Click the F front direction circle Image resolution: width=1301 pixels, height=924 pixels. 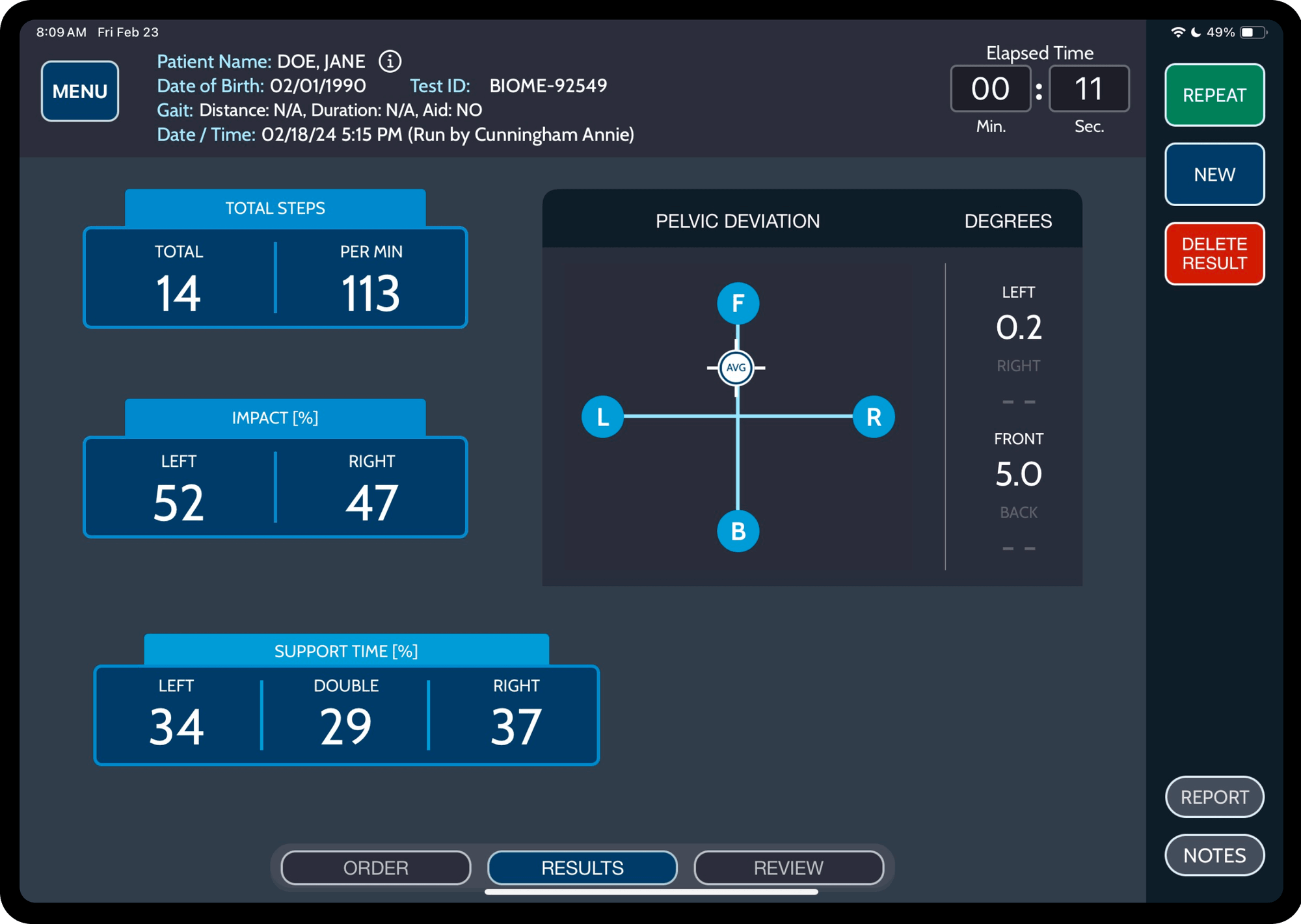738,303
